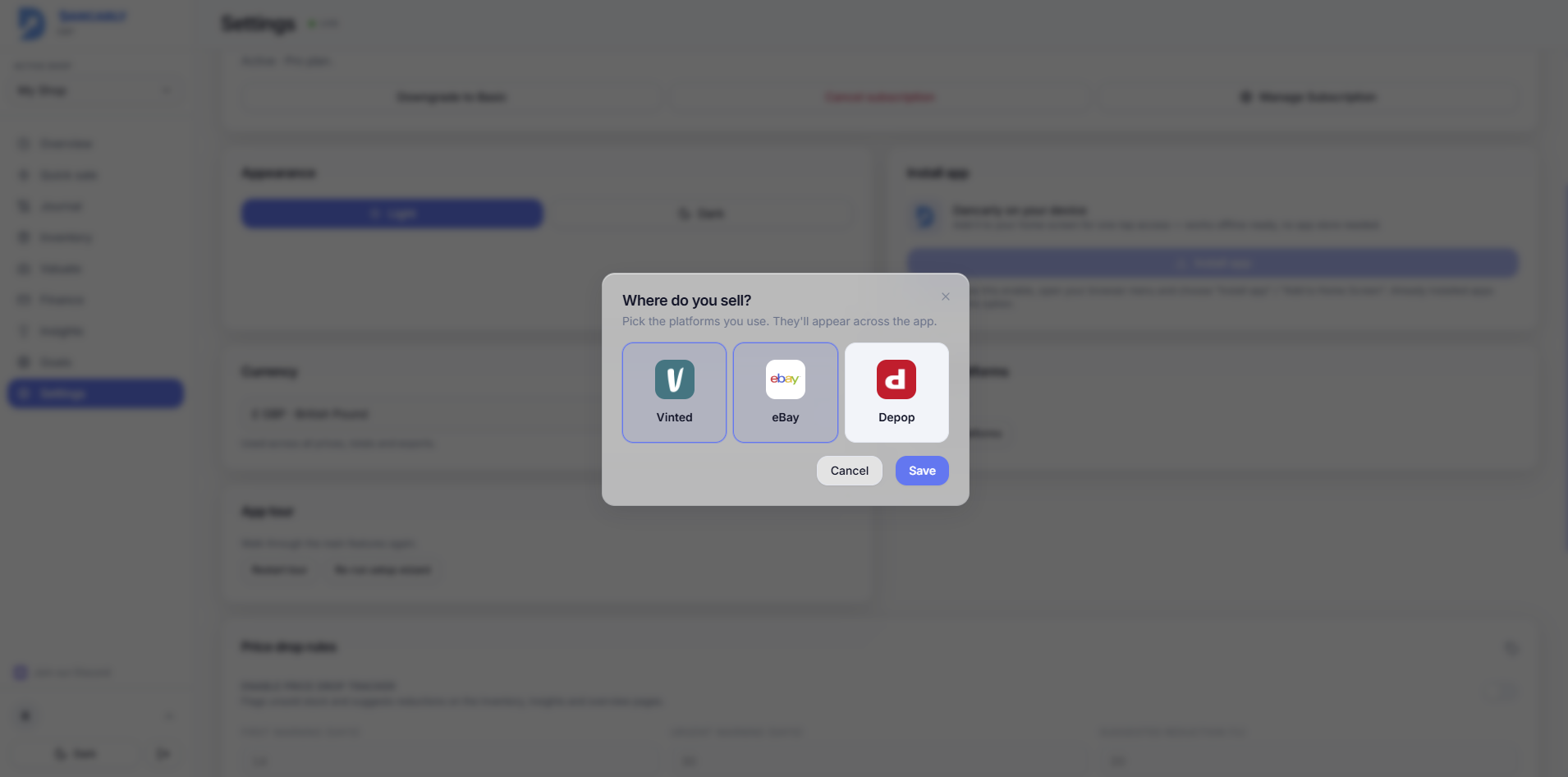This screenshot has height=777, width=1568.
Task: Select the Depop platform card
Action: [896, 393]
